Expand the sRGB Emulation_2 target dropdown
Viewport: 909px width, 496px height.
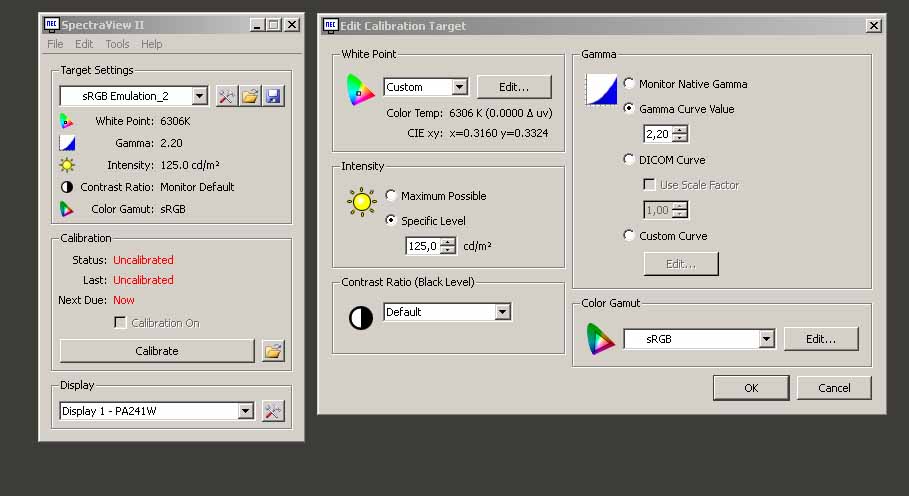coord(199,96)
